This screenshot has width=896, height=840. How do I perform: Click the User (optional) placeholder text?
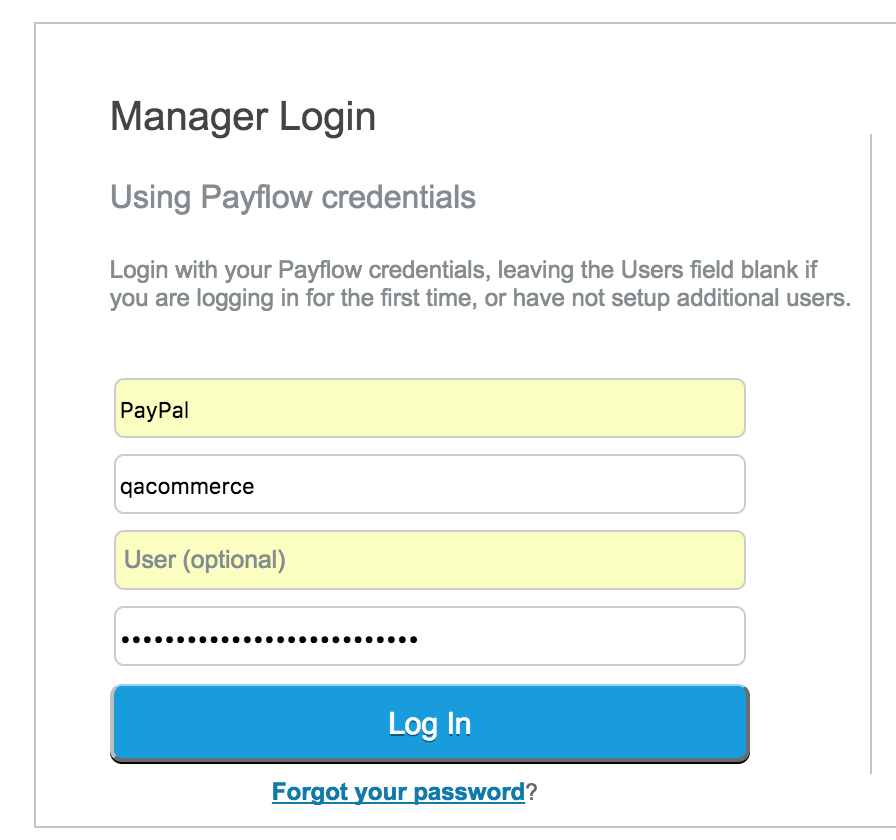tap(205, 560)
